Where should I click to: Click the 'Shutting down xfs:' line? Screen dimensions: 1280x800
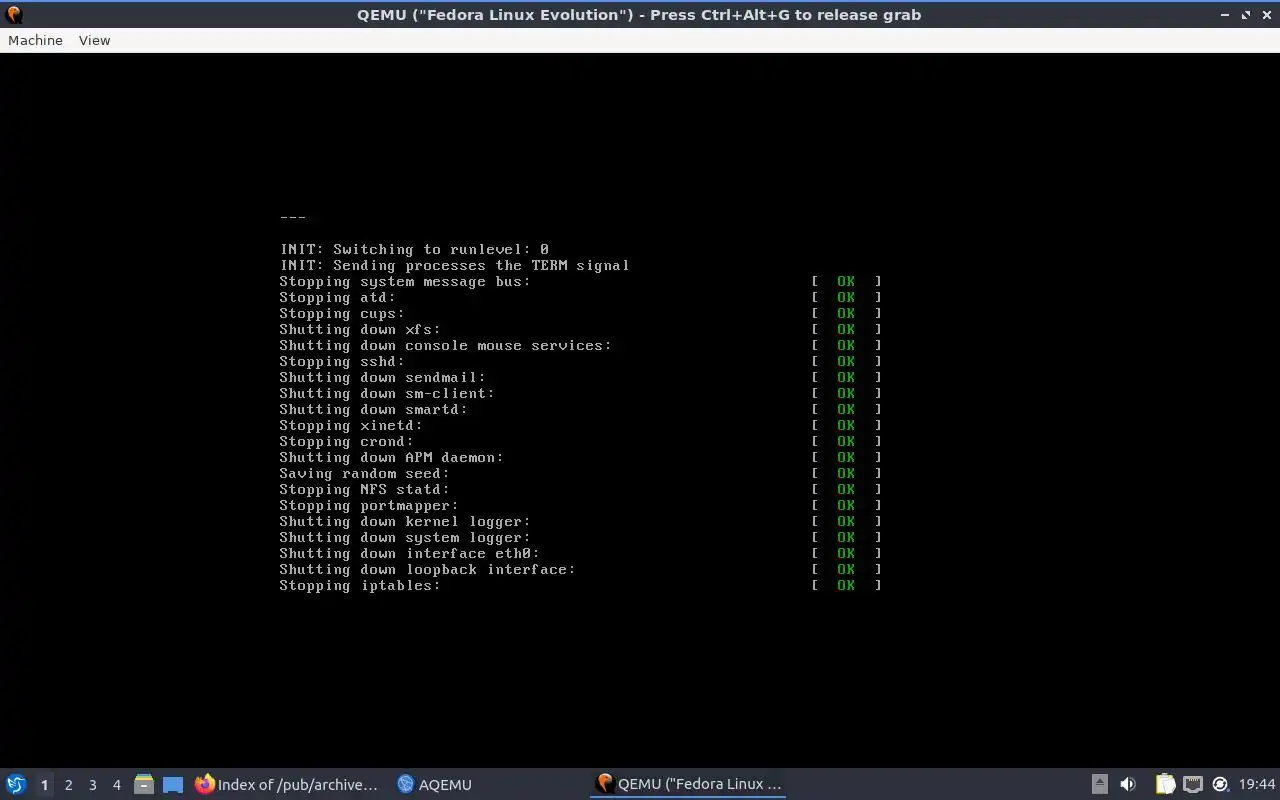(x=360, y=329)
